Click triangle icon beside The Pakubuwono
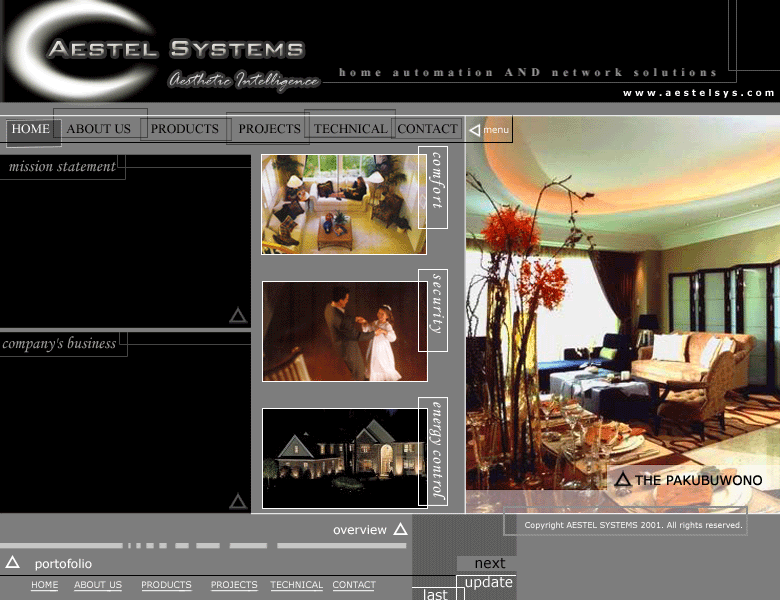 (622, 480)
